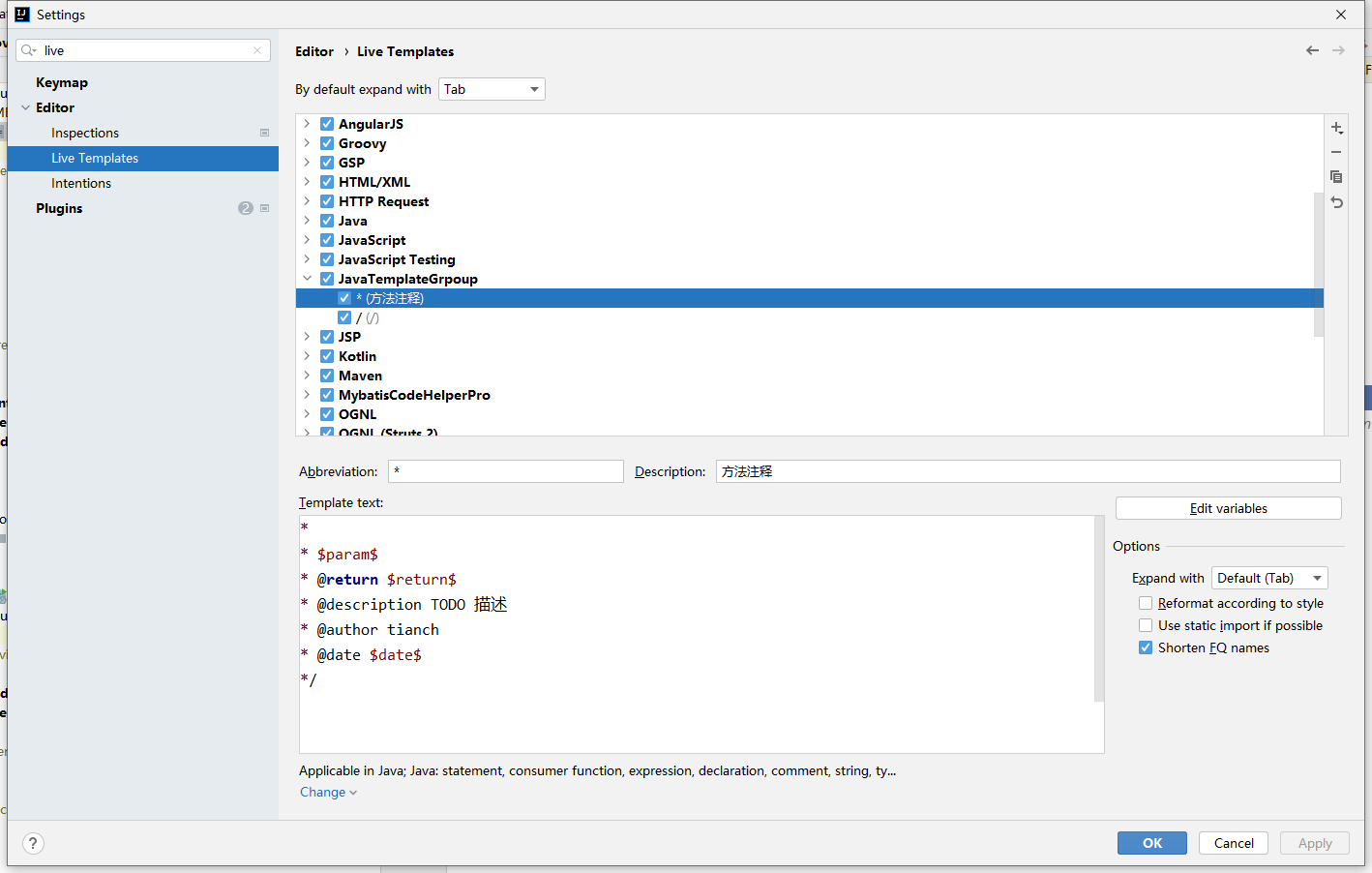Click the Duplicate template icon
Viewport: 1372px width, 873px height.
pos(1336,177)
